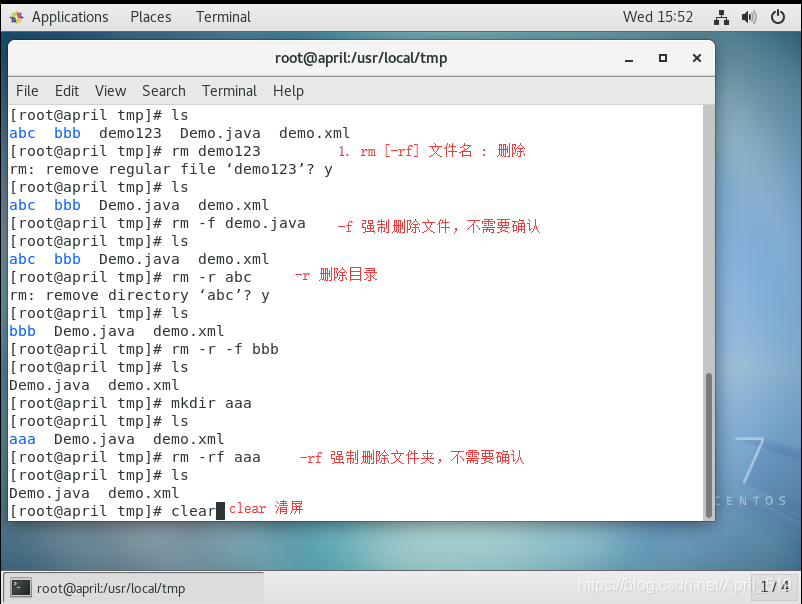Open the clock showing Wed 15:52
This screenshot has width=802, height=604.
click(x=658, y=17)
